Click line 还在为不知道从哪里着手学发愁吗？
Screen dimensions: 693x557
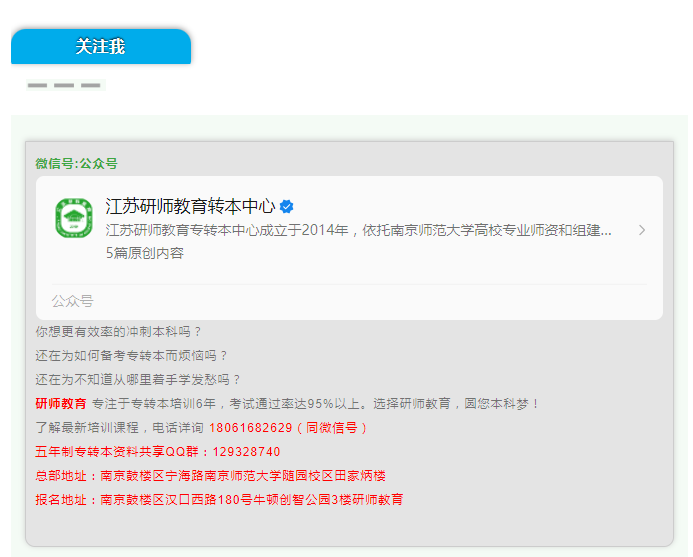[139, 379]
